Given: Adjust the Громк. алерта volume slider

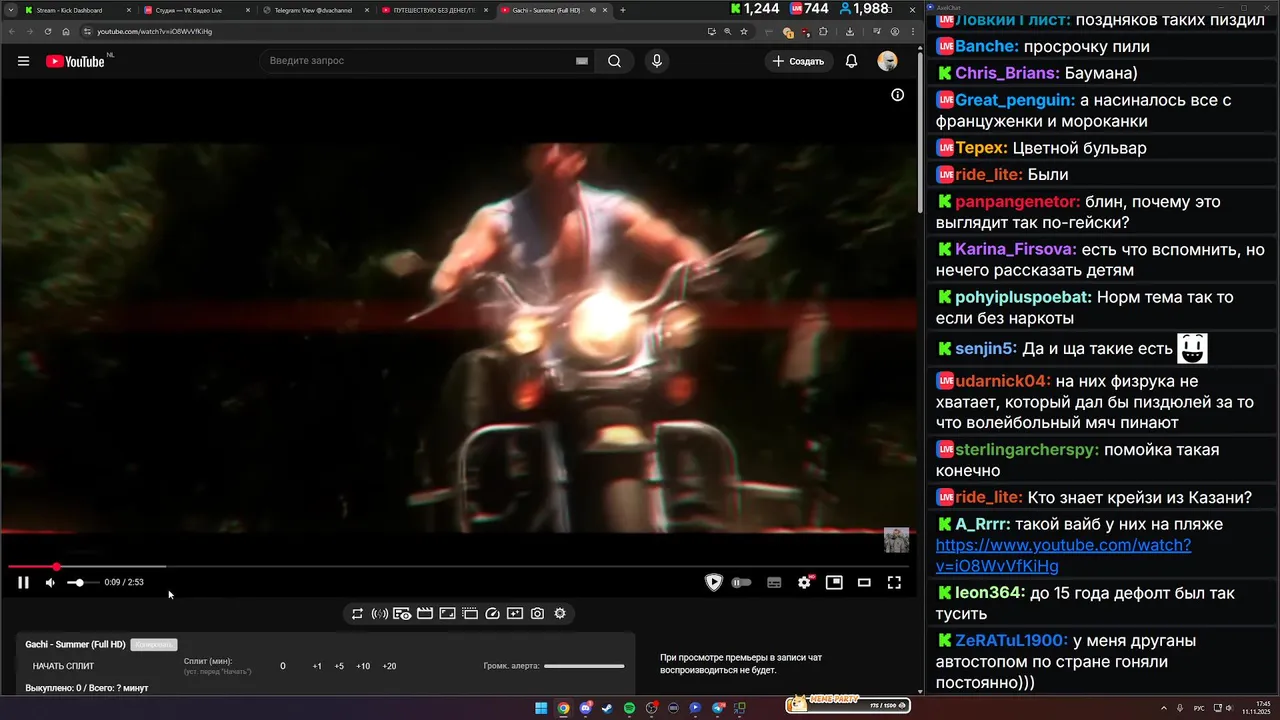Looking at the screenshot, I should tap(584, 666).
